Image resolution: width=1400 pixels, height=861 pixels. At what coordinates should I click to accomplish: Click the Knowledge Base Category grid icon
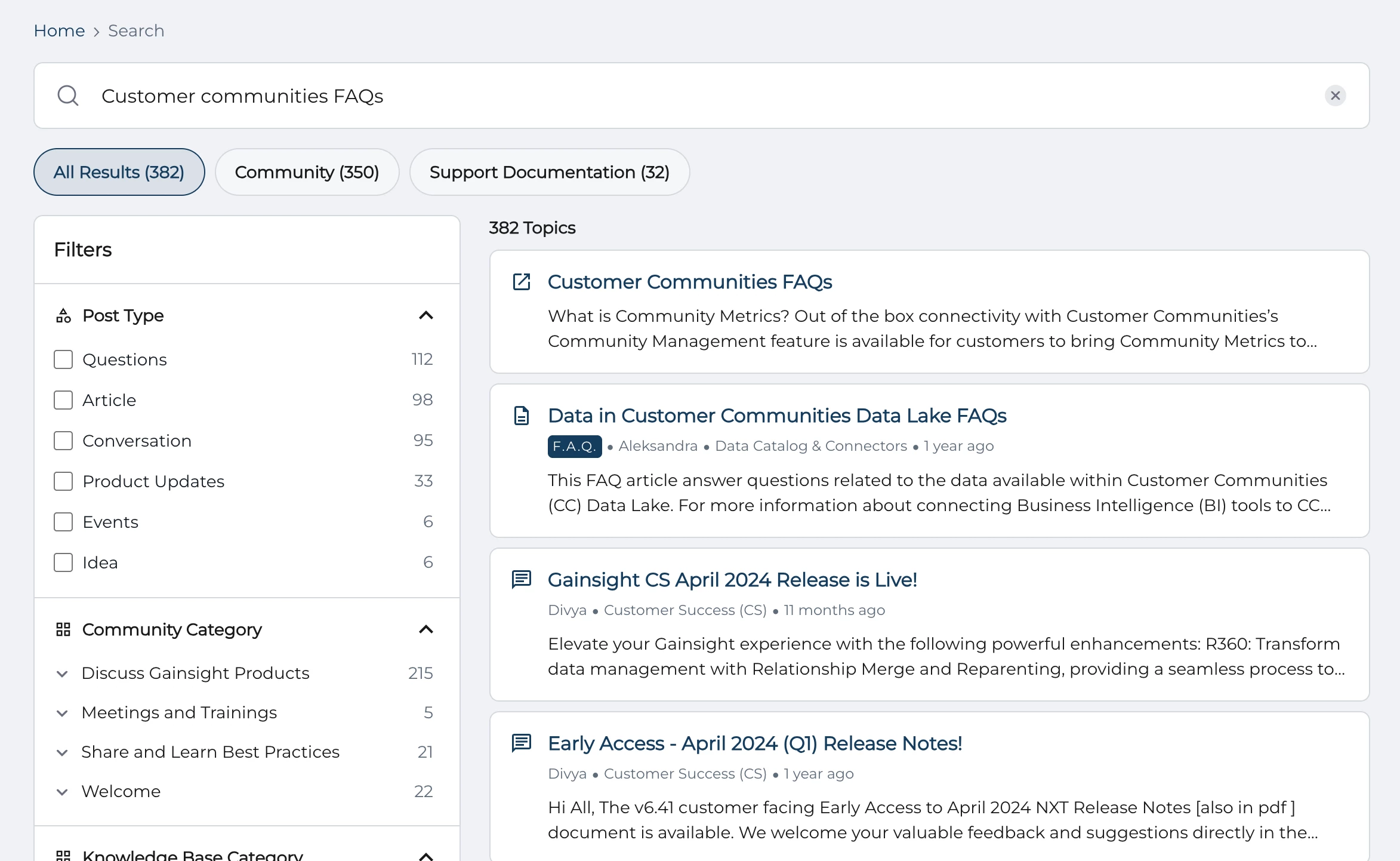[x=63, y=855]
